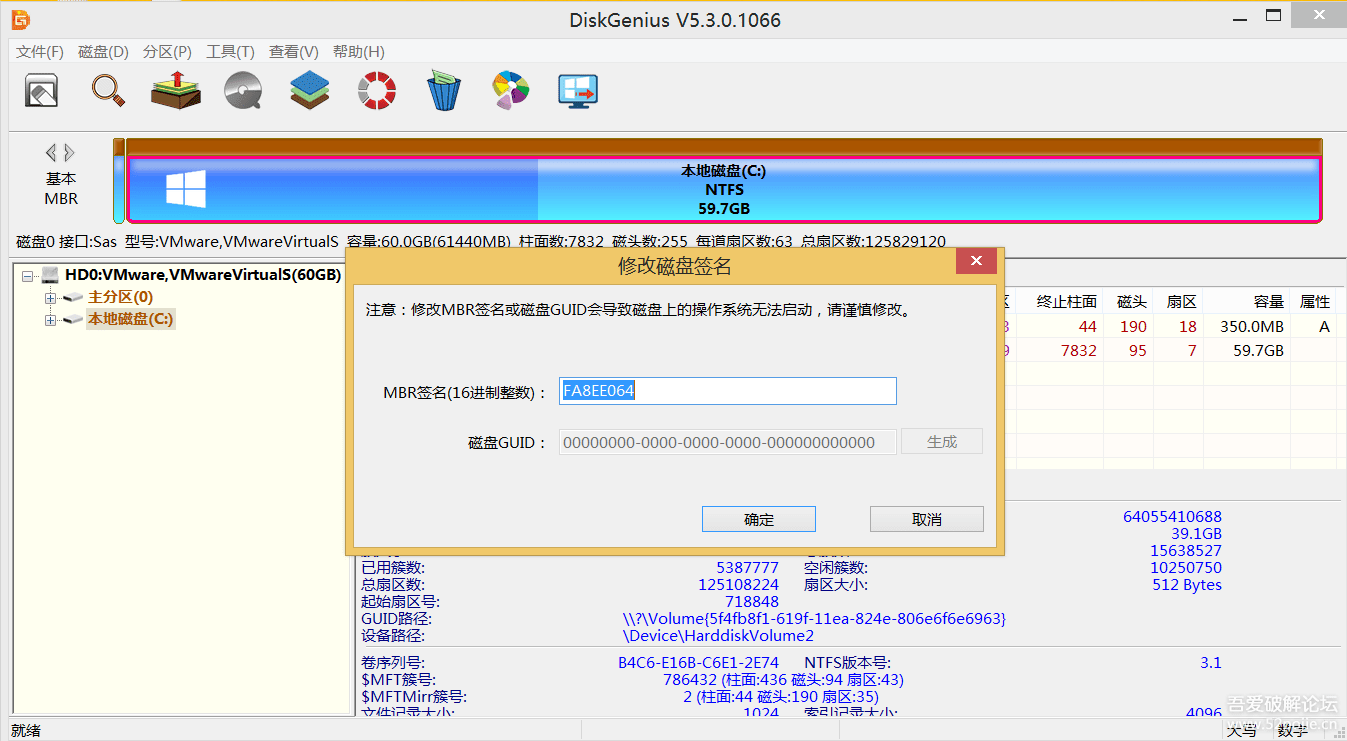Open the virtual disk CD icon
Screen dimensions: 1347x741
(242, 90)
